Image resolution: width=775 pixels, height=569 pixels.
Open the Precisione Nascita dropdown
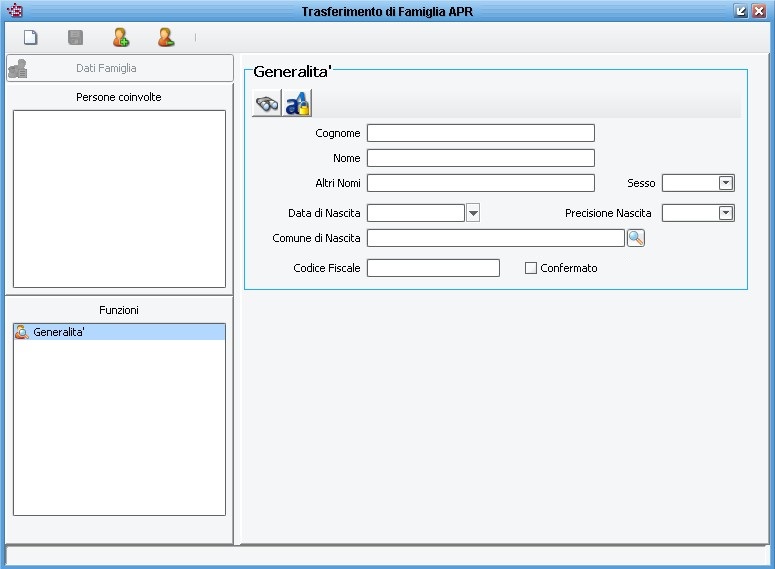click(x=726, y=213)
